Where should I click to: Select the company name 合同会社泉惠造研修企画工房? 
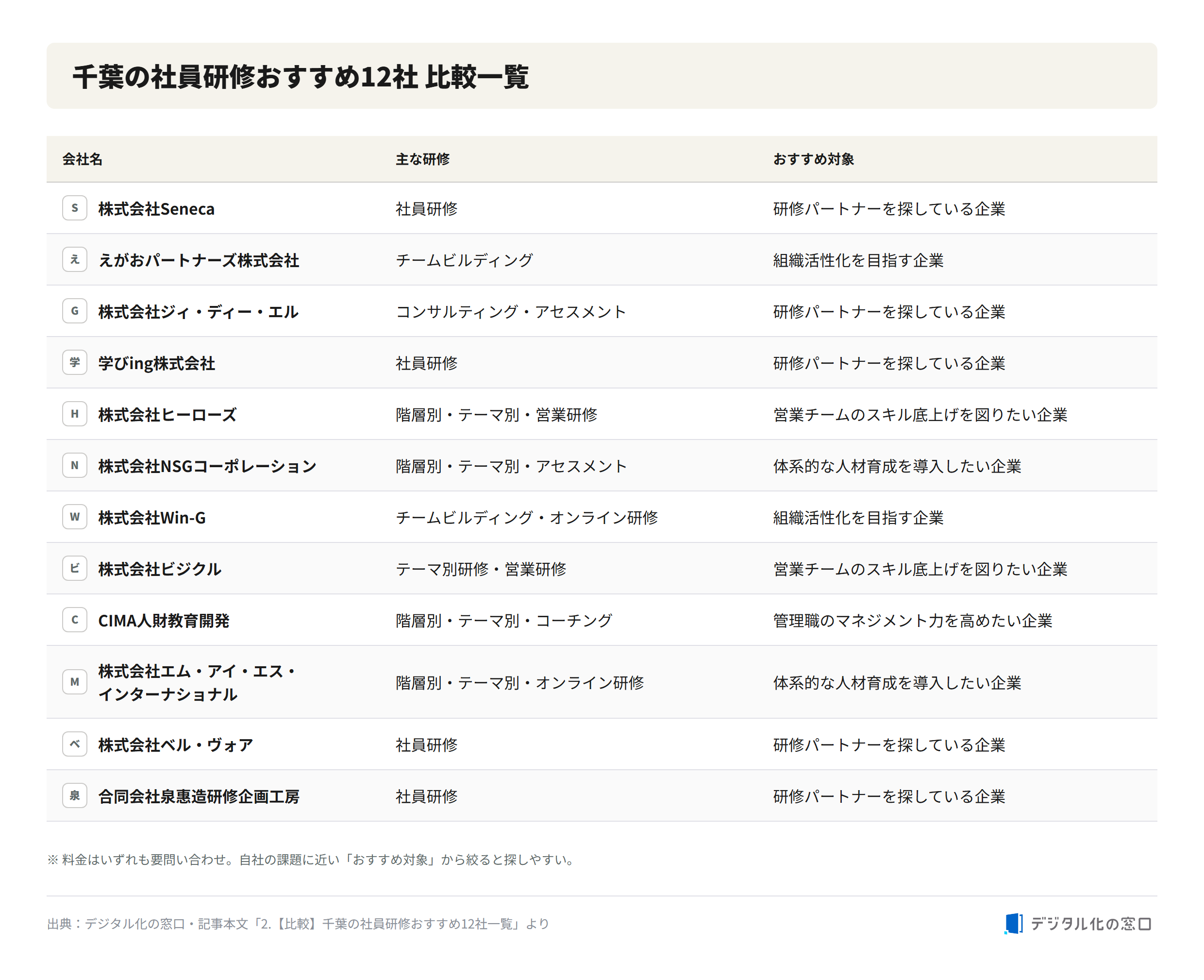[x=199, y=796]
